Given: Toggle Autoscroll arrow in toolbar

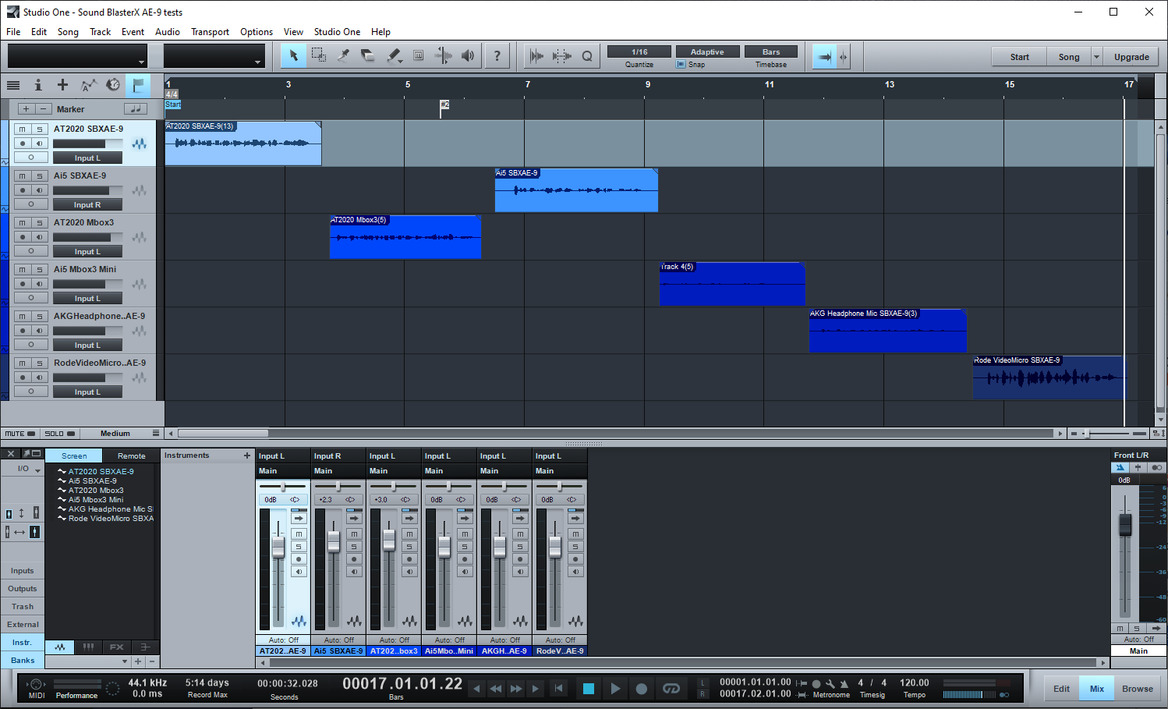Looking at the screenshot, I should click(824, 56).
